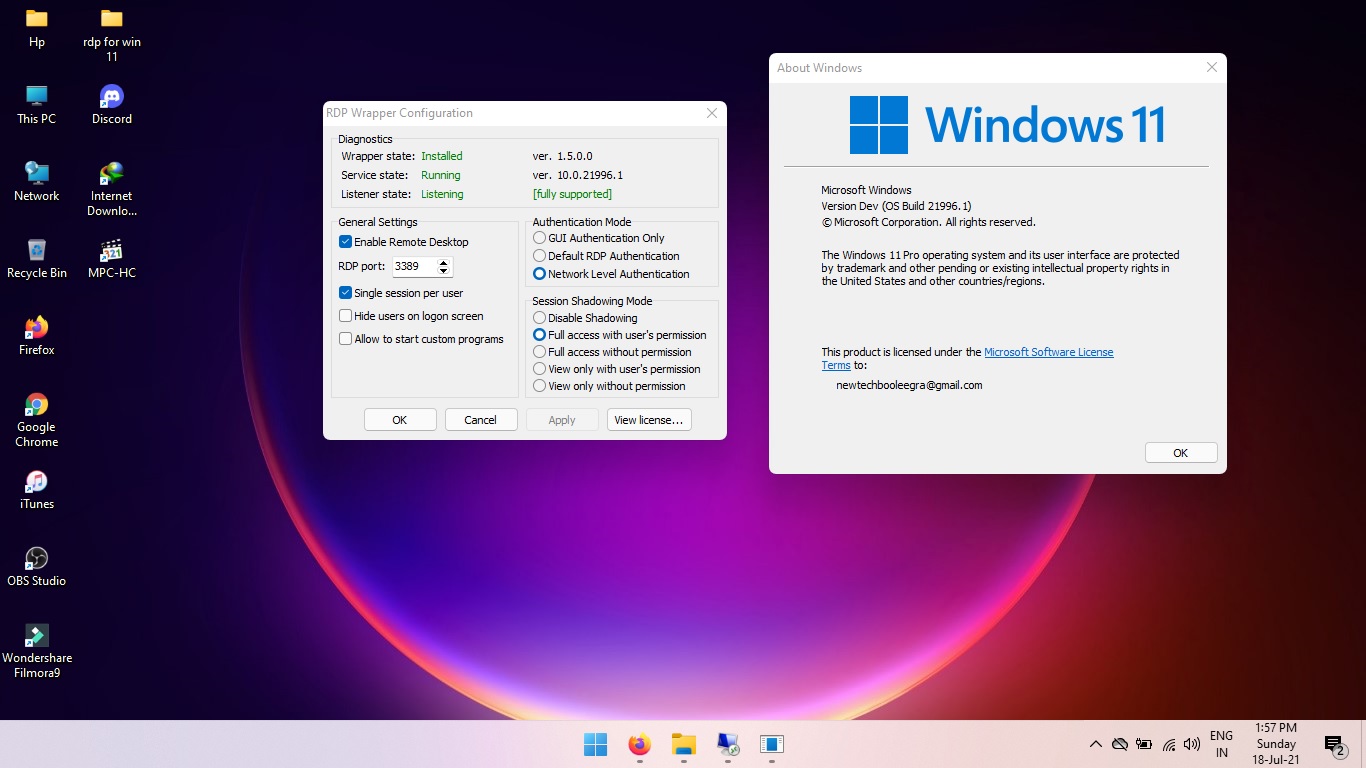
Task: Close the About Windows dialog
Action: (x=1212, y=68)
